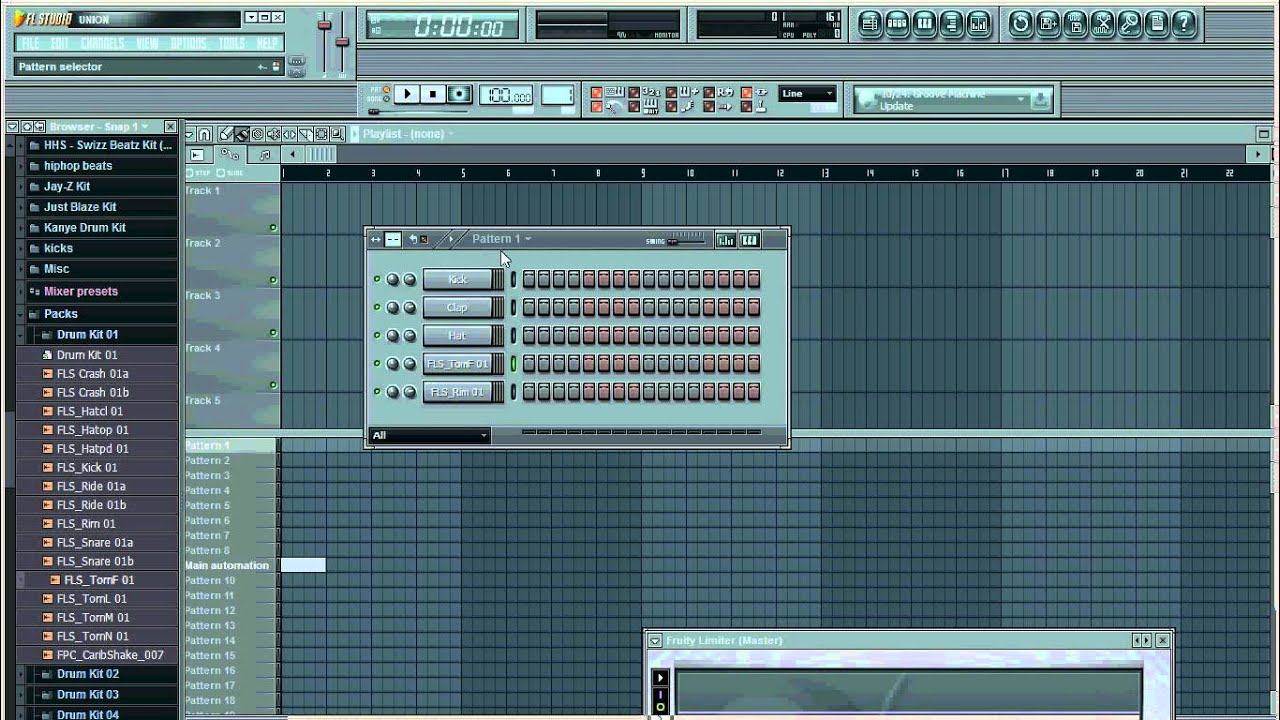The image size is (1280, 720).
Task: Click Play in the transport panel
Action: click(406, 94)
